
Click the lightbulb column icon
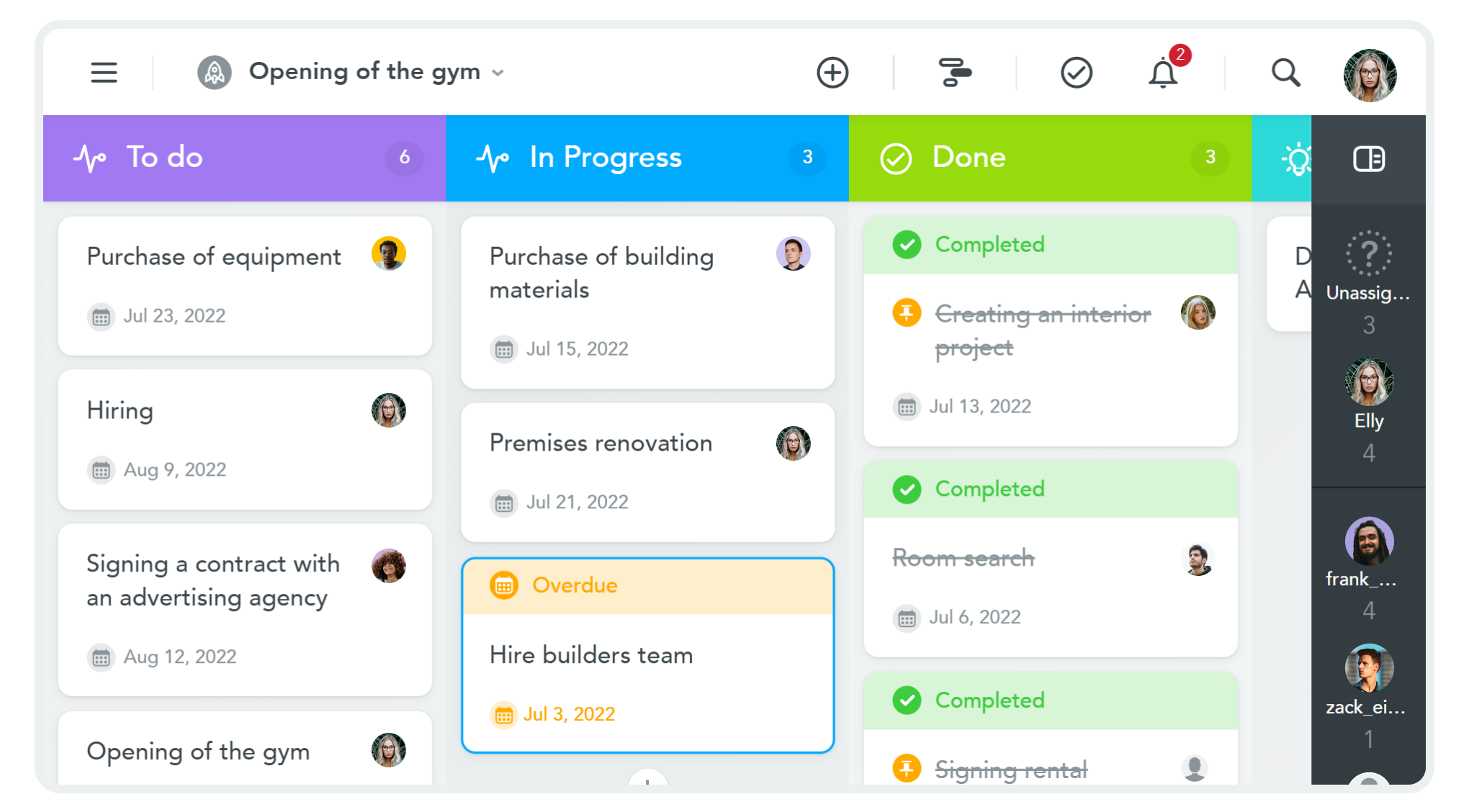click(1296, 158)
